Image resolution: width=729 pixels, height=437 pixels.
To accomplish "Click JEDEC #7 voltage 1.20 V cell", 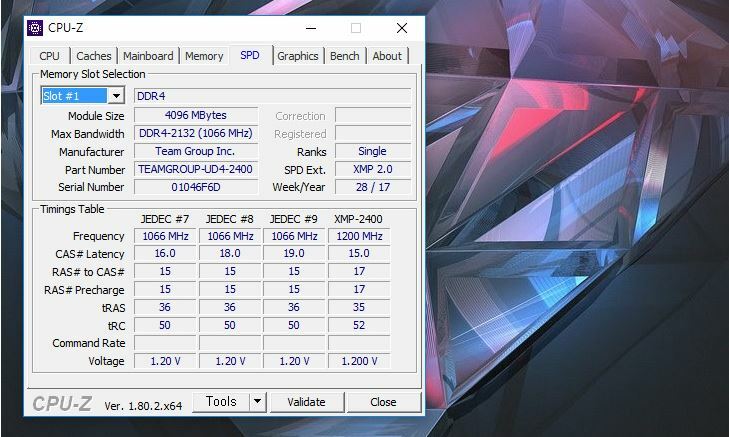I will (x=165, y=361).
